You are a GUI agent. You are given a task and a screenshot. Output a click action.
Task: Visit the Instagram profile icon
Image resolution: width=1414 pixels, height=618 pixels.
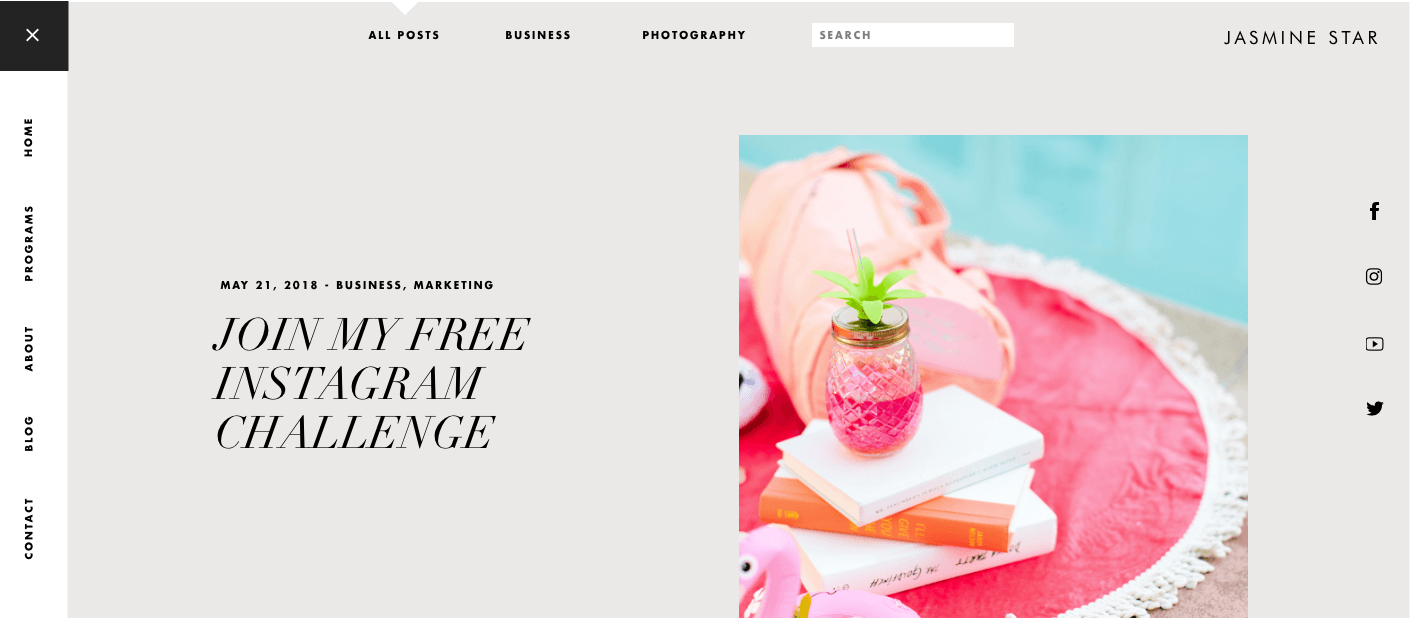(x=1374, y=277)
